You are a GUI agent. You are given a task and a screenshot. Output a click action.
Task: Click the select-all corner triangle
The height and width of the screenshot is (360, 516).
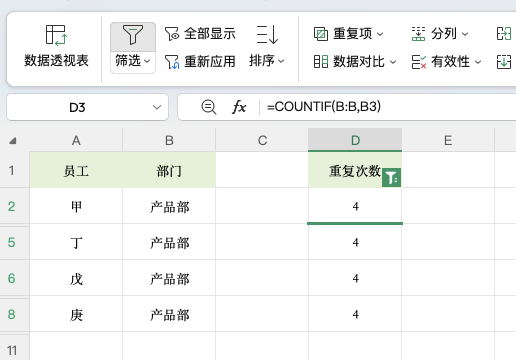[13, 141]
